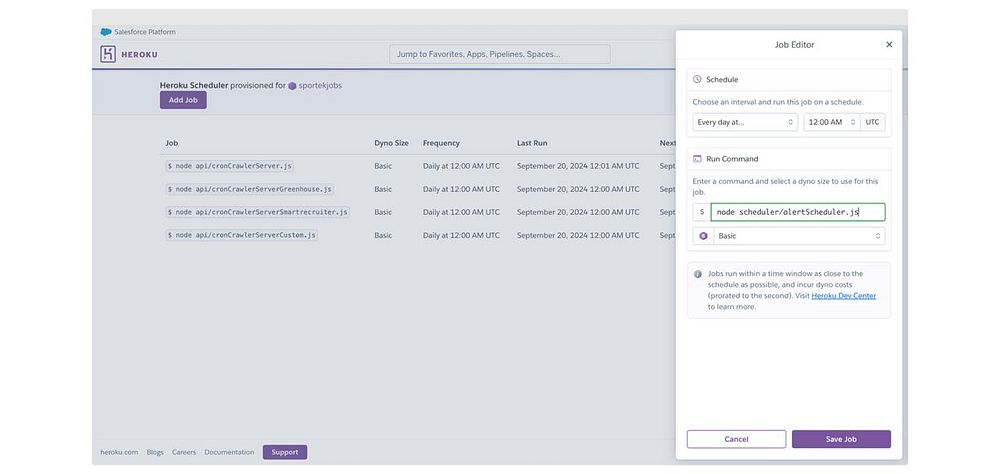Open the 'Every day at...' interval dropdown

coord(745,122)
